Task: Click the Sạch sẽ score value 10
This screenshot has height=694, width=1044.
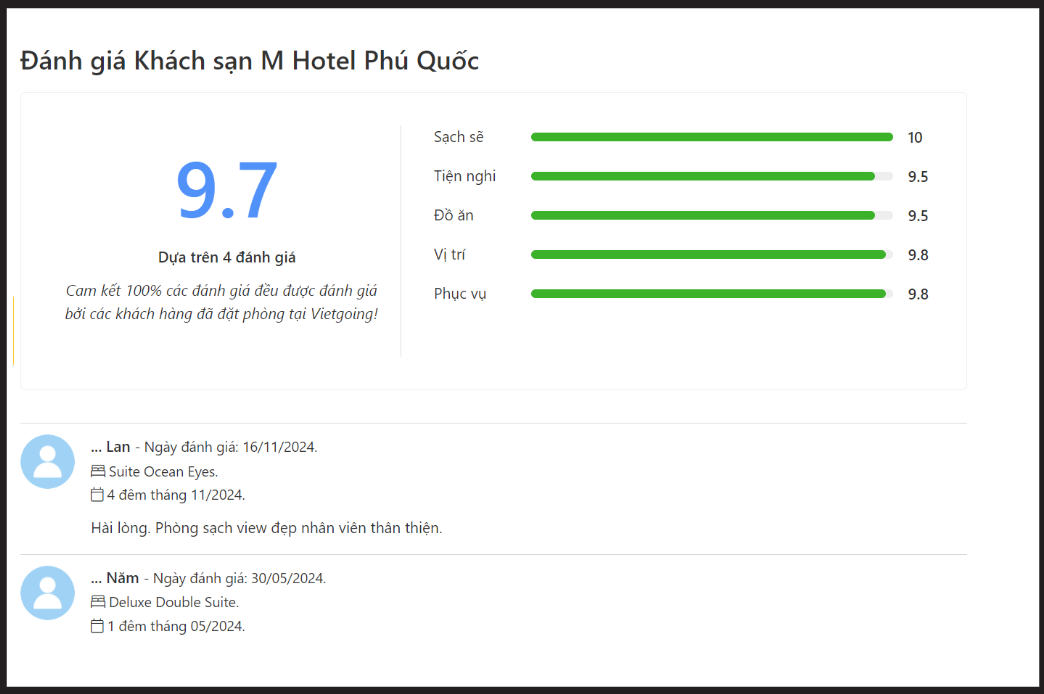Action: tap(915, 138)
